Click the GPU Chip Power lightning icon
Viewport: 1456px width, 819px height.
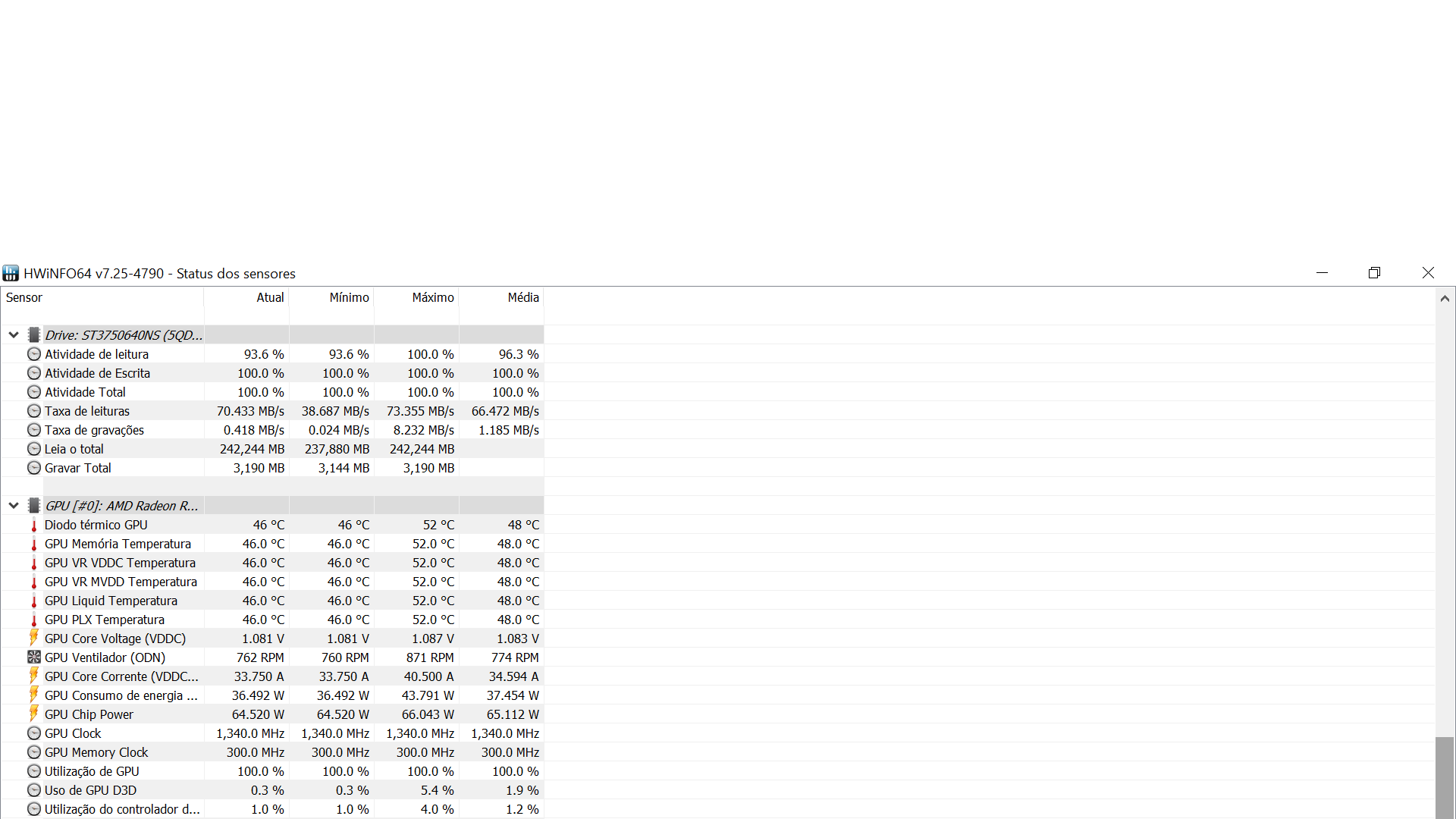[34, 714]
